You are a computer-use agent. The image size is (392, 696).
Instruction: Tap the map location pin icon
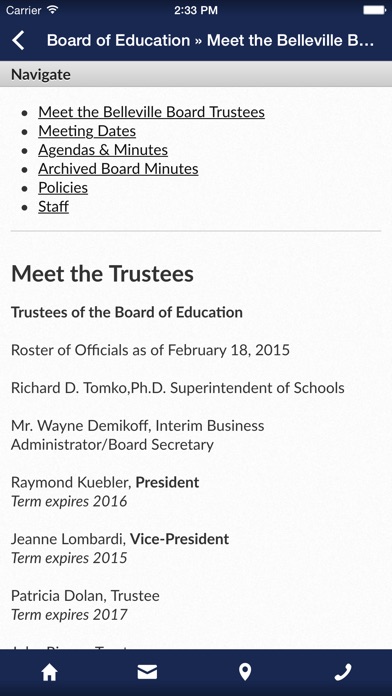pos(245,672)
